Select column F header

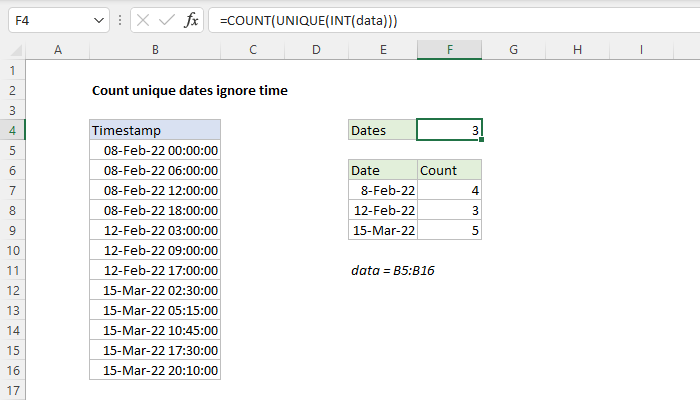pos(449,50)
